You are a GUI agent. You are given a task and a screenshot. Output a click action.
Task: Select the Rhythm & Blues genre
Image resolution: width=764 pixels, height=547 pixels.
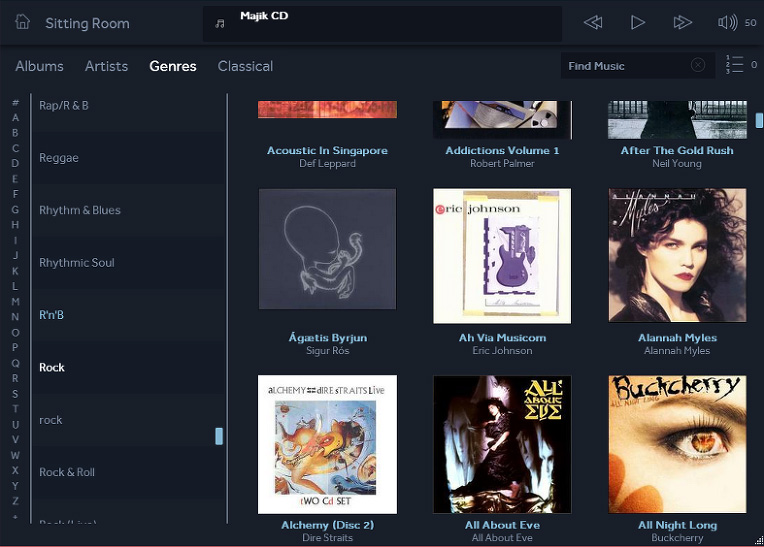[128, 210]
